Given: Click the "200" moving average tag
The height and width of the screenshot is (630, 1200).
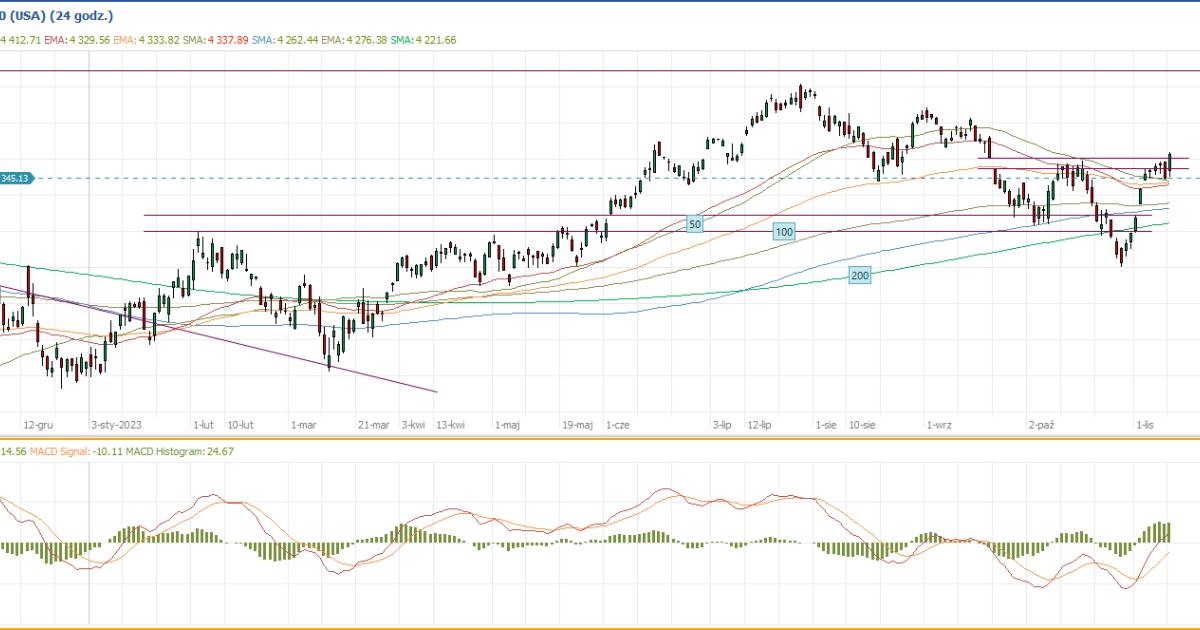Looking at the screenshot, I should pyautogui.click(x=859, y=275).
